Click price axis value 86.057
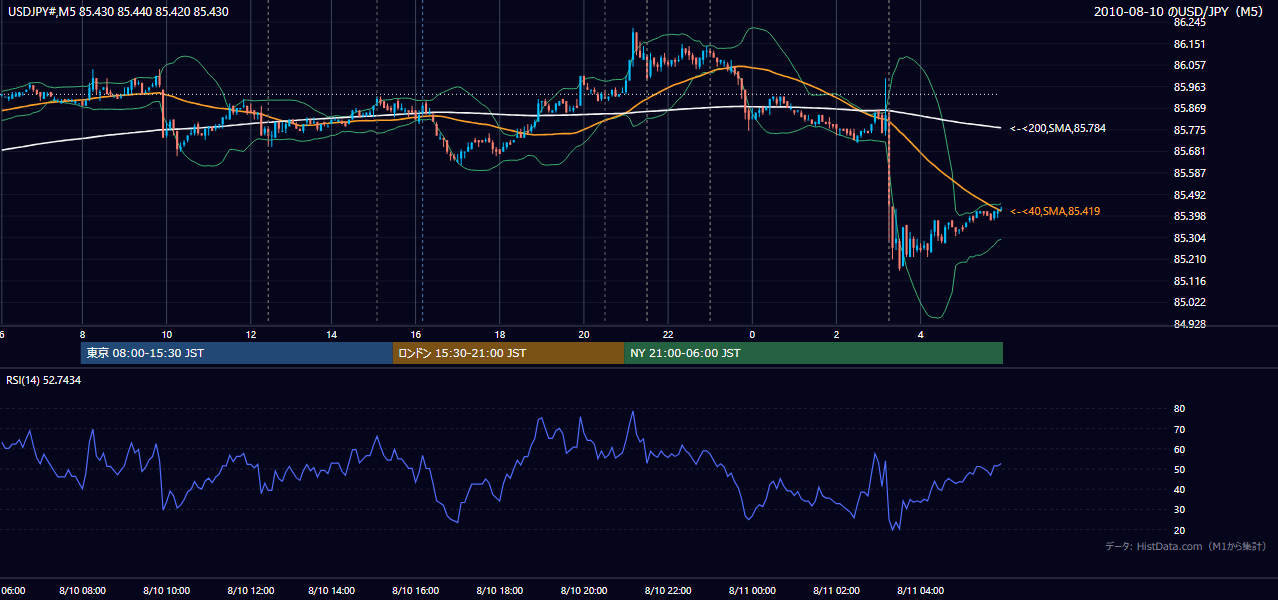 [1189, 65]
